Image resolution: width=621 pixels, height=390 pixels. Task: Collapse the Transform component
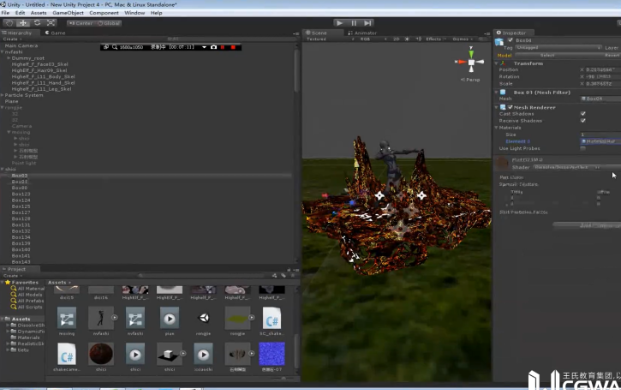tap(497, 63)
